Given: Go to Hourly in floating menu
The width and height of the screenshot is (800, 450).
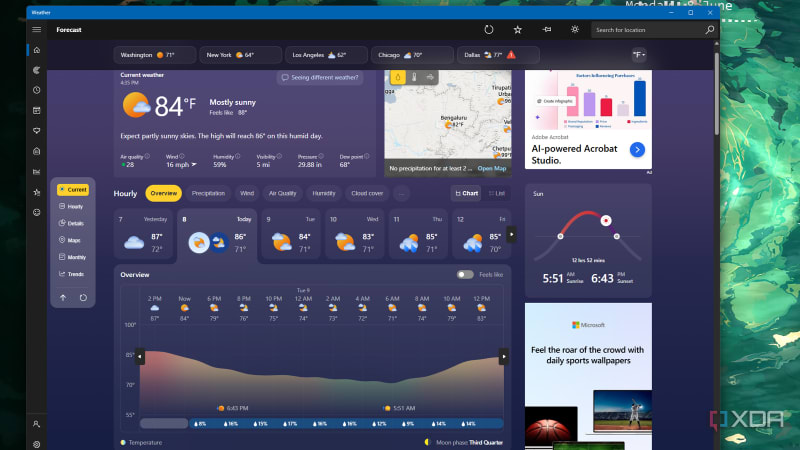Looking at the screenshot, I should tap(72, 206).
